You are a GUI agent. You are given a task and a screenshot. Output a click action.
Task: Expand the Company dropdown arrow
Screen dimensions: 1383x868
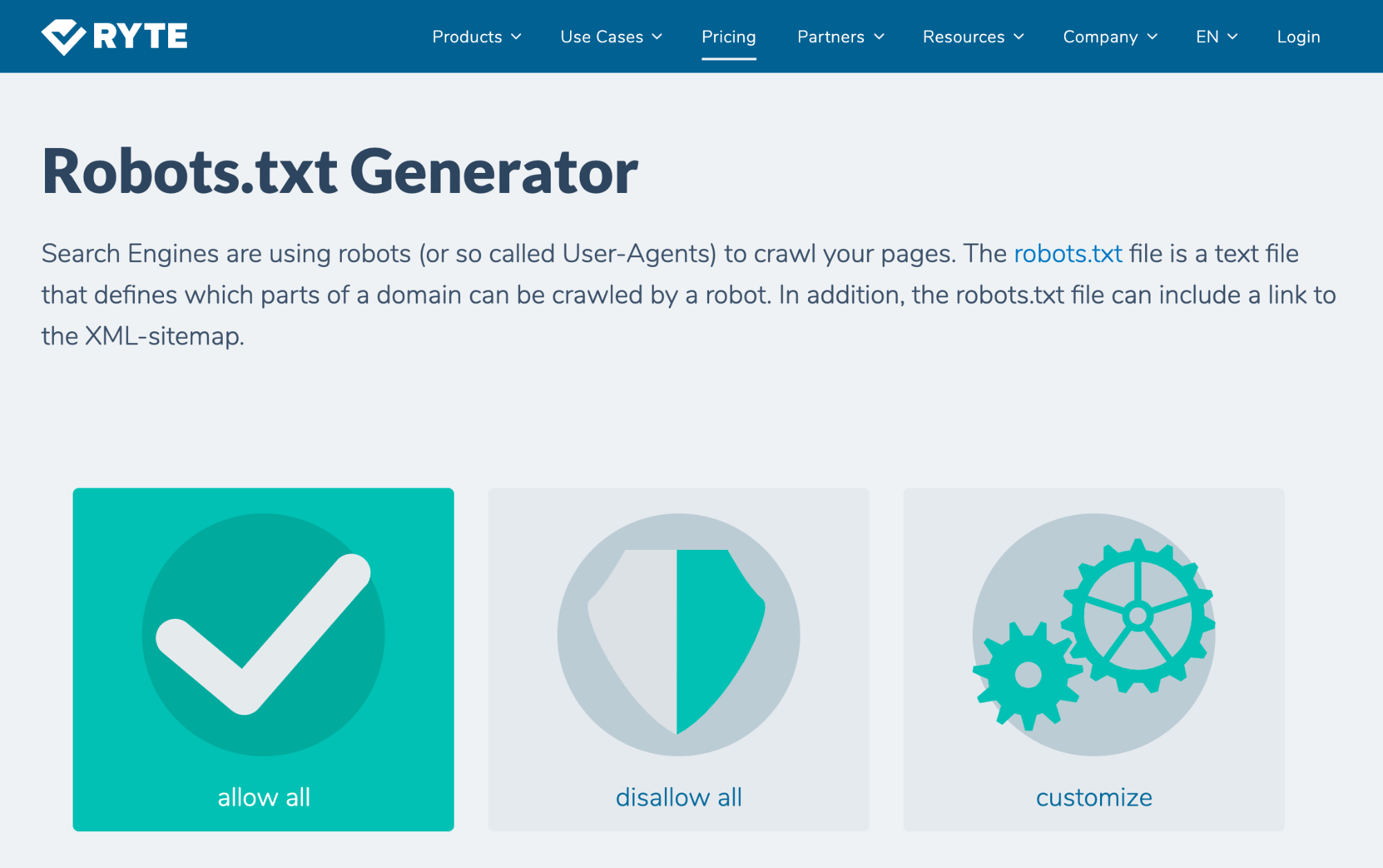tap(1153, 37)
